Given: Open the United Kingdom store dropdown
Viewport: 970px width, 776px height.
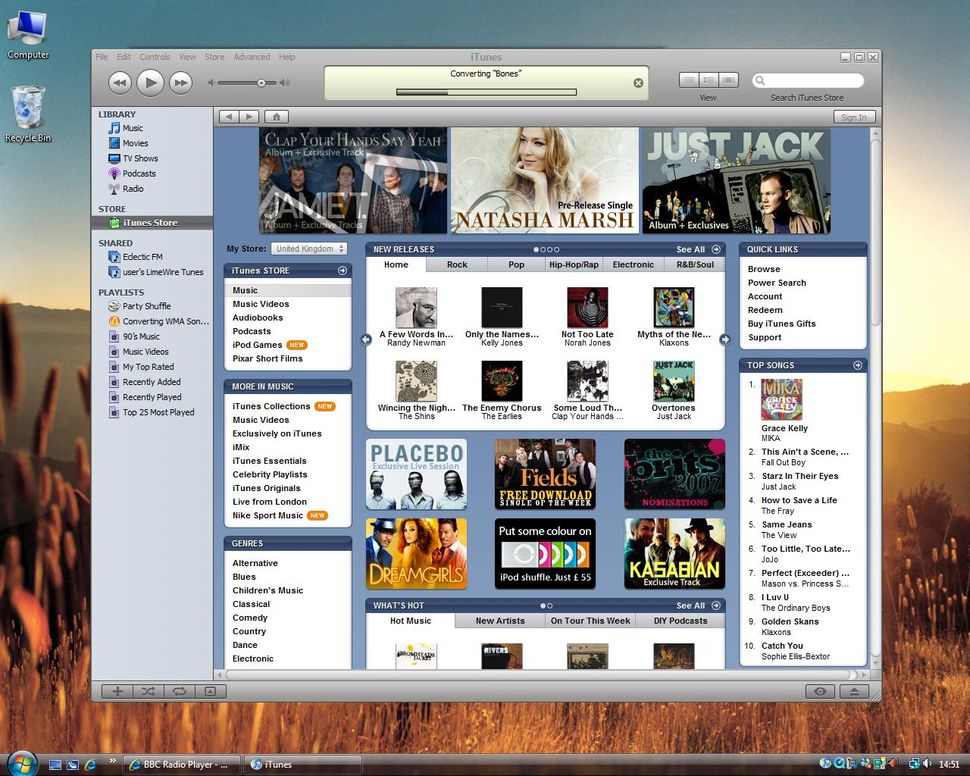Looking at the screenshot, I should (x=308, y=249).
